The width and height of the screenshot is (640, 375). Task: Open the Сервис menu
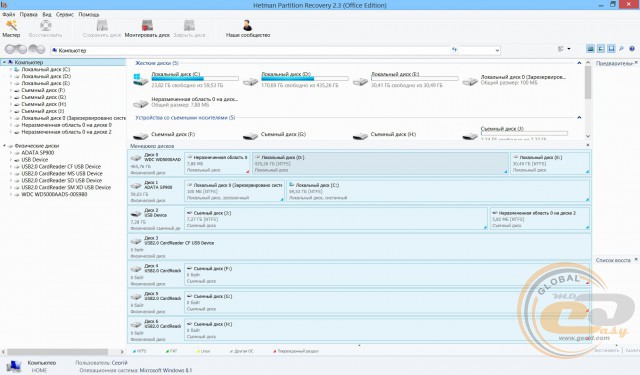pyautogui.click(x=64, y=14)
